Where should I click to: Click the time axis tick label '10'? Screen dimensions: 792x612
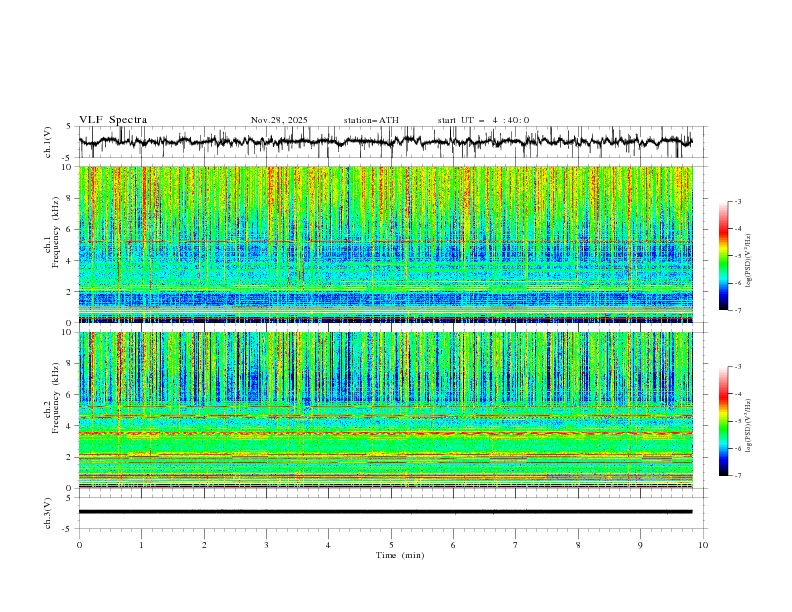pyautogui.click(x=703, y=545)
